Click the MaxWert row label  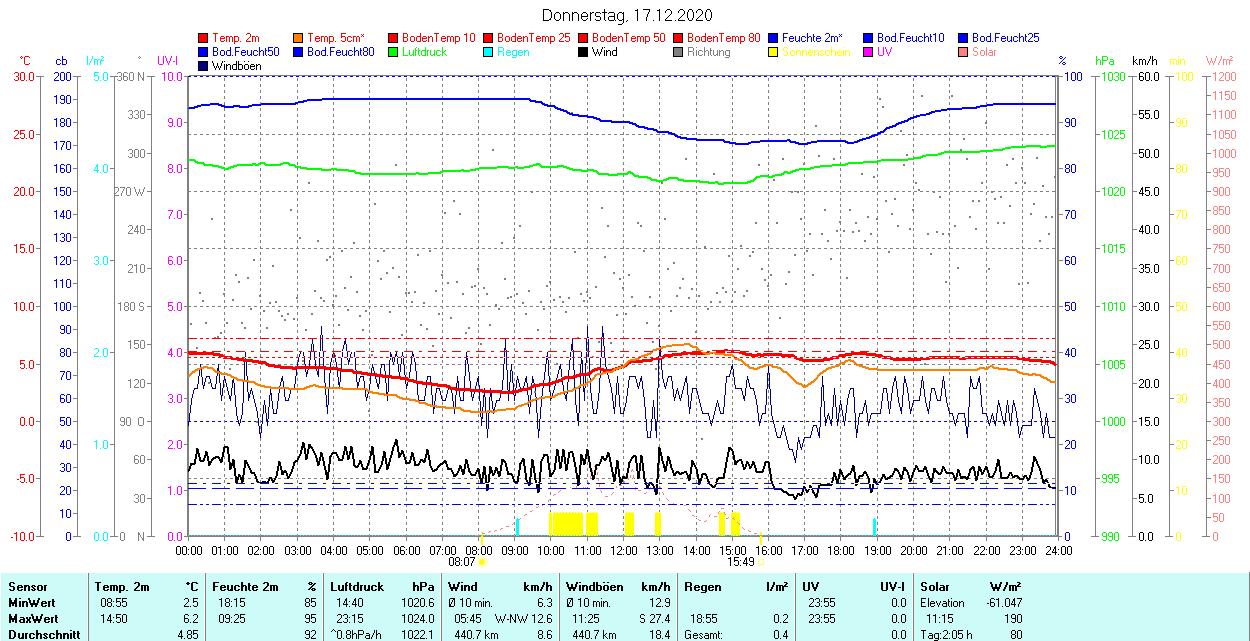coord(32,618)
